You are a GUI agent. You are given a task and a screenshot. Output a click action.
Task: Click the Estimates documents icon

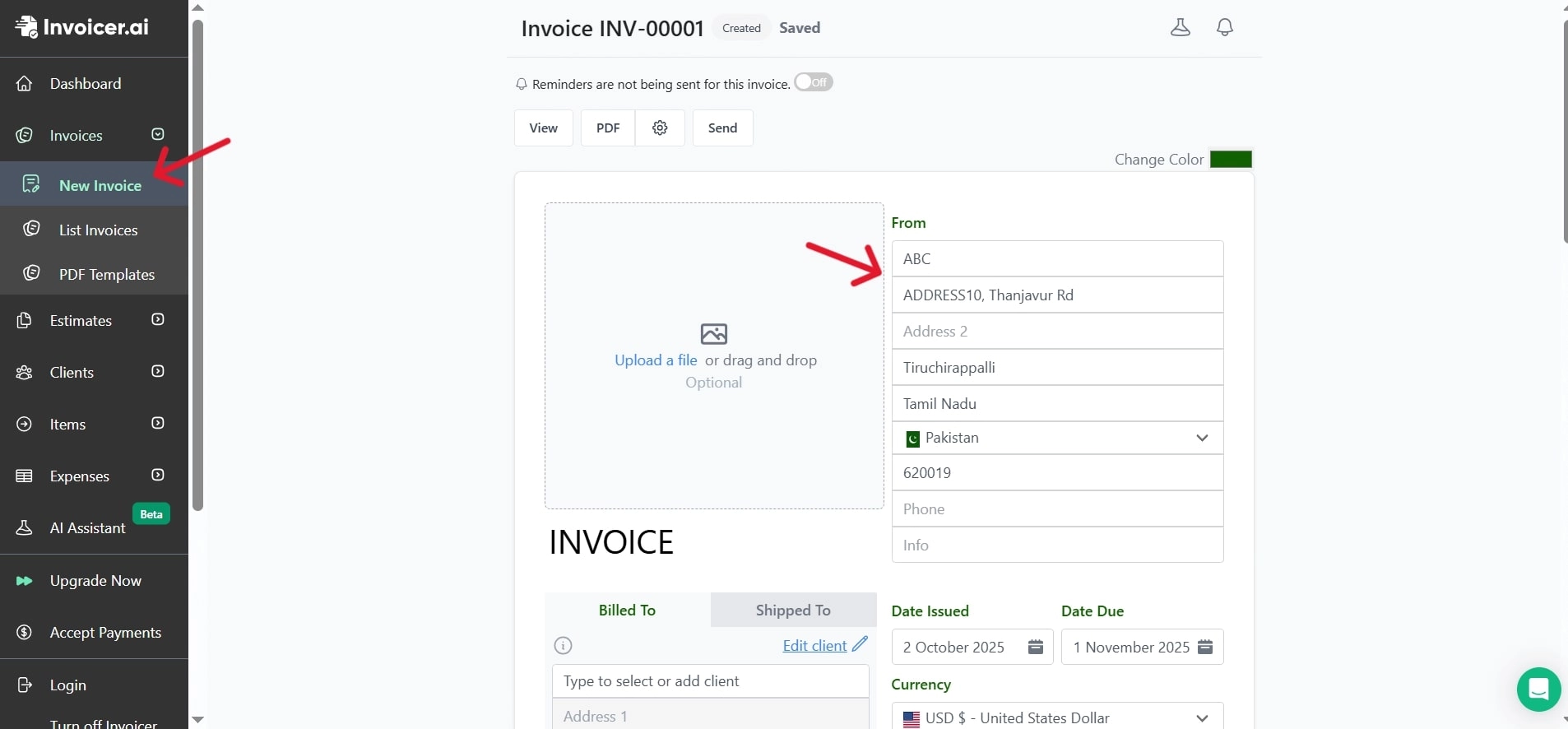pyautogui.click(x=25, y=320)
